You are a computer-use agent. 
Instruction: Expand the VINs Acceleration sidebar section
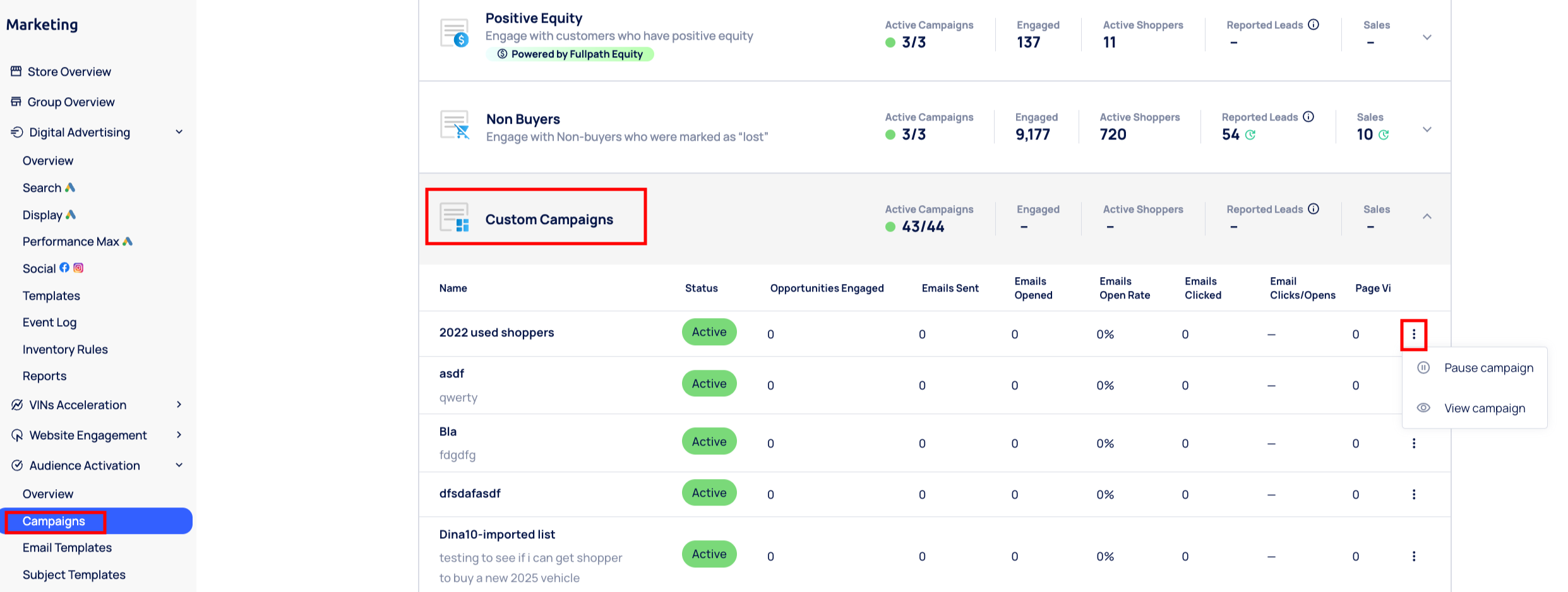pyautogui.click(x=179, y=405)
